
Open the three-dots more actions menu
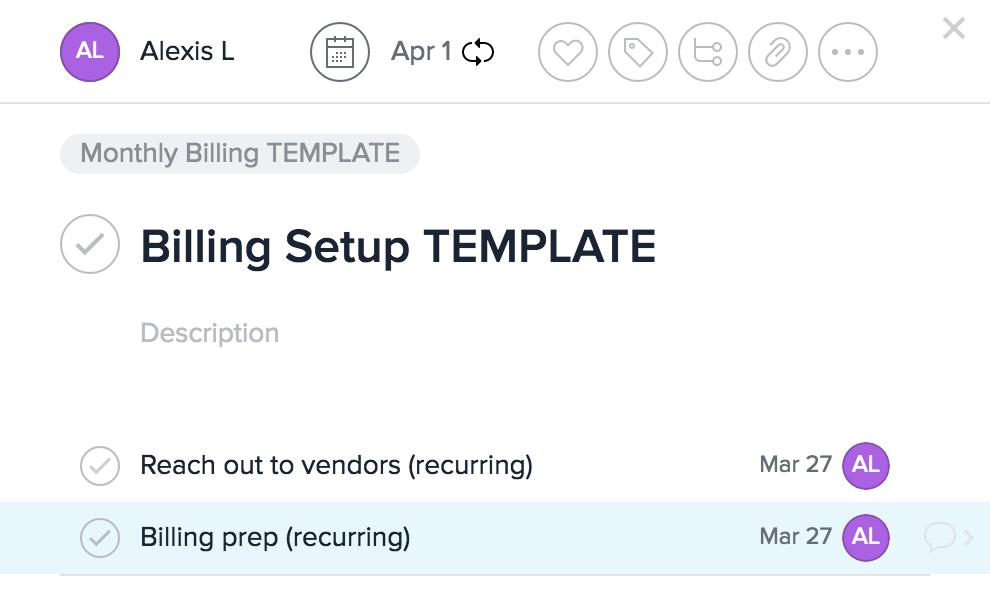coord(848,52)
